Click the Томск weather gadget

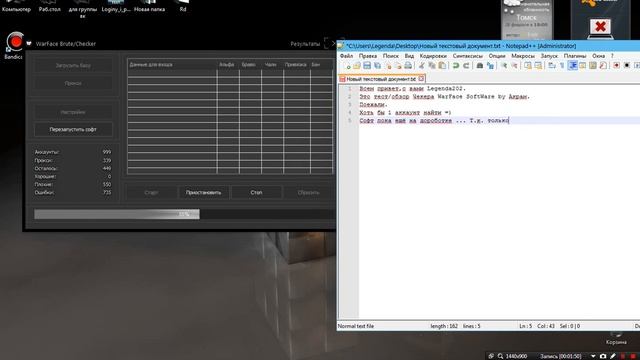527,20
